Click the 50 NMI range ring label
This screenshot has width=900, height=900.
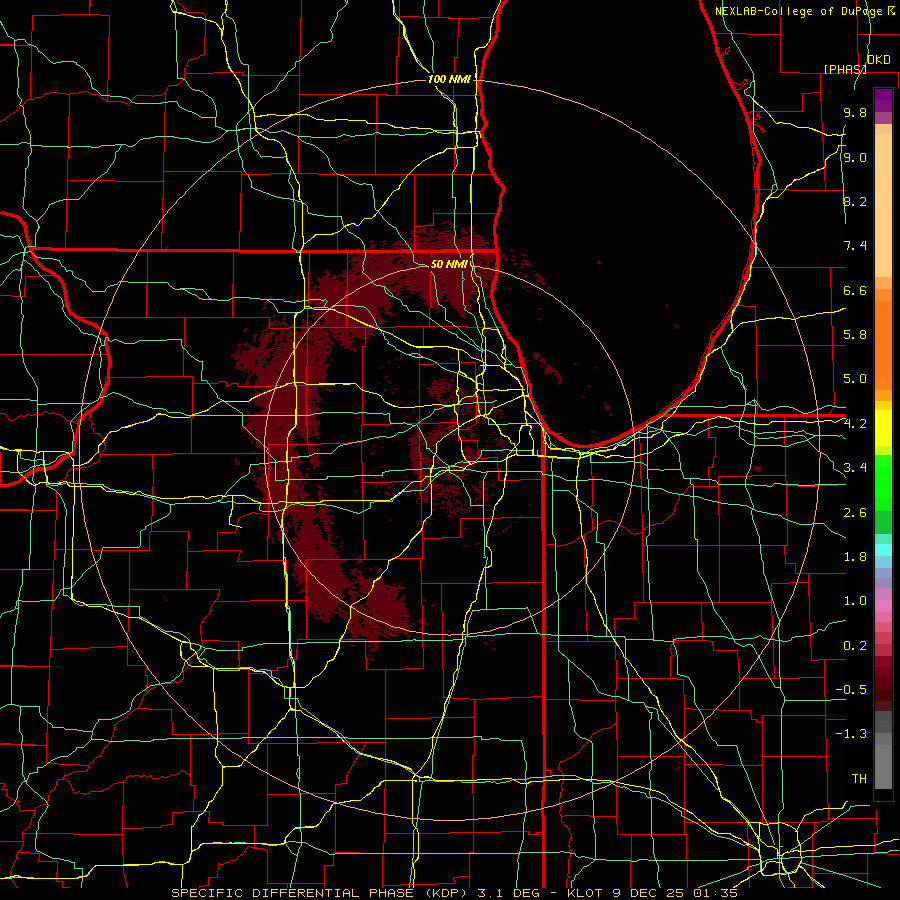[x=449, y=264]
